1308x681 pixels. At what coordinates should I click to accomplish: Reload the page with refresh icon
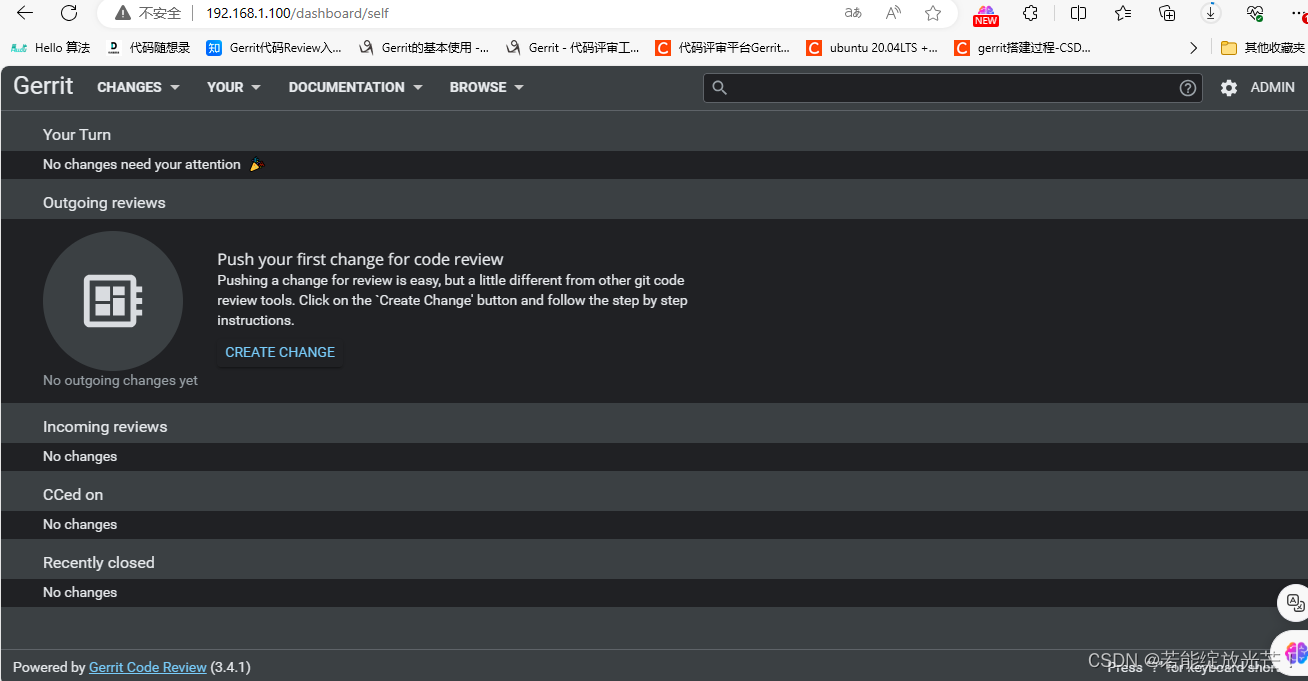69,13
